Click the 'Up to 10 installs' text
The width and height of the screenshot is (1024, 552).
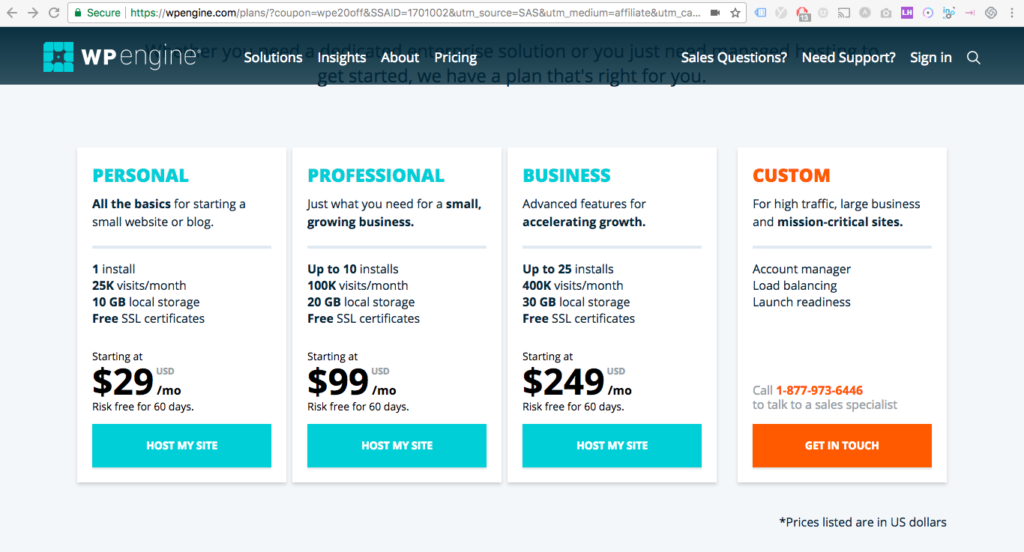[353, 269]
